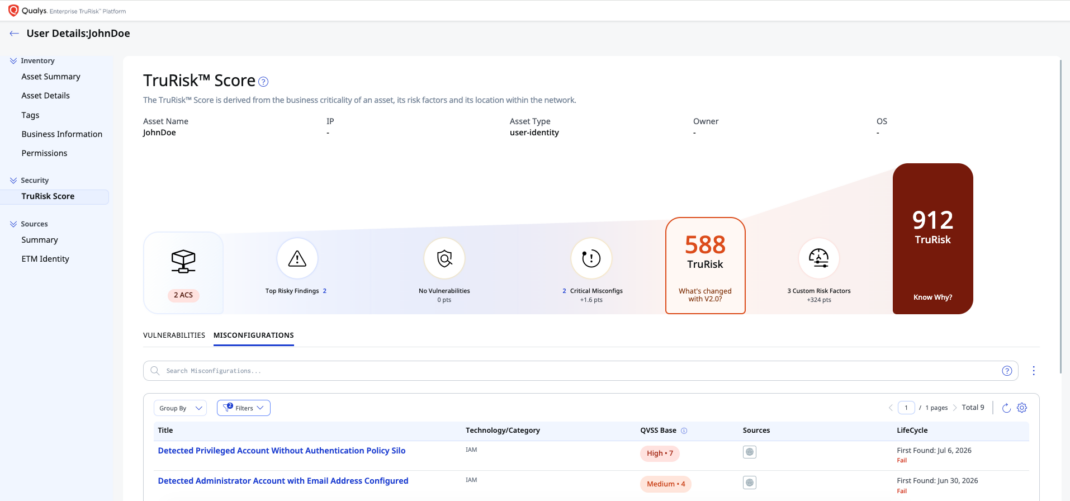Click the ACS network asset icon
The width and height of the screenshot is (1070, 501).
tap(183, 259)
